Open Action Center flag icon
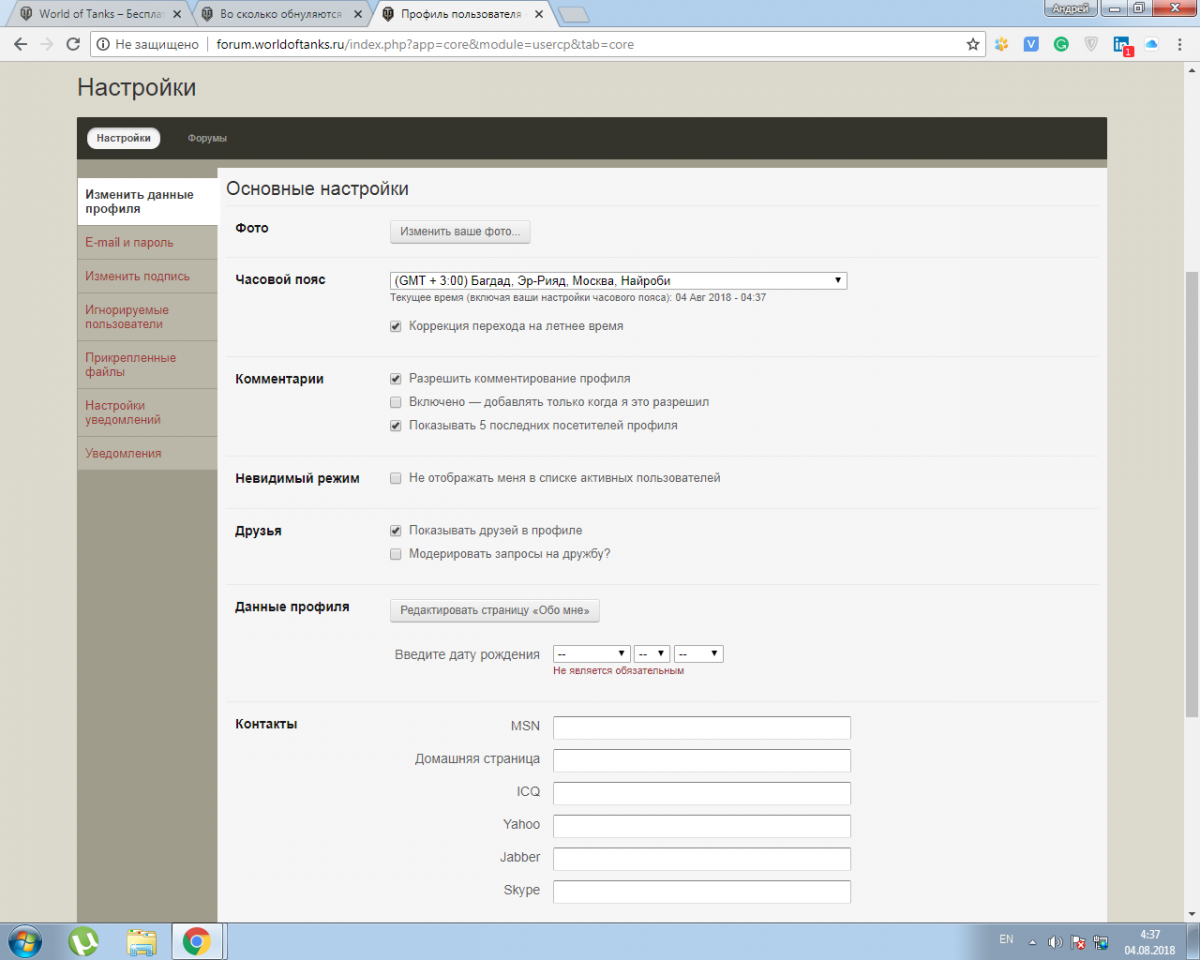Viewport: 1200px width, 960px height. click(x=1078, y=941)
